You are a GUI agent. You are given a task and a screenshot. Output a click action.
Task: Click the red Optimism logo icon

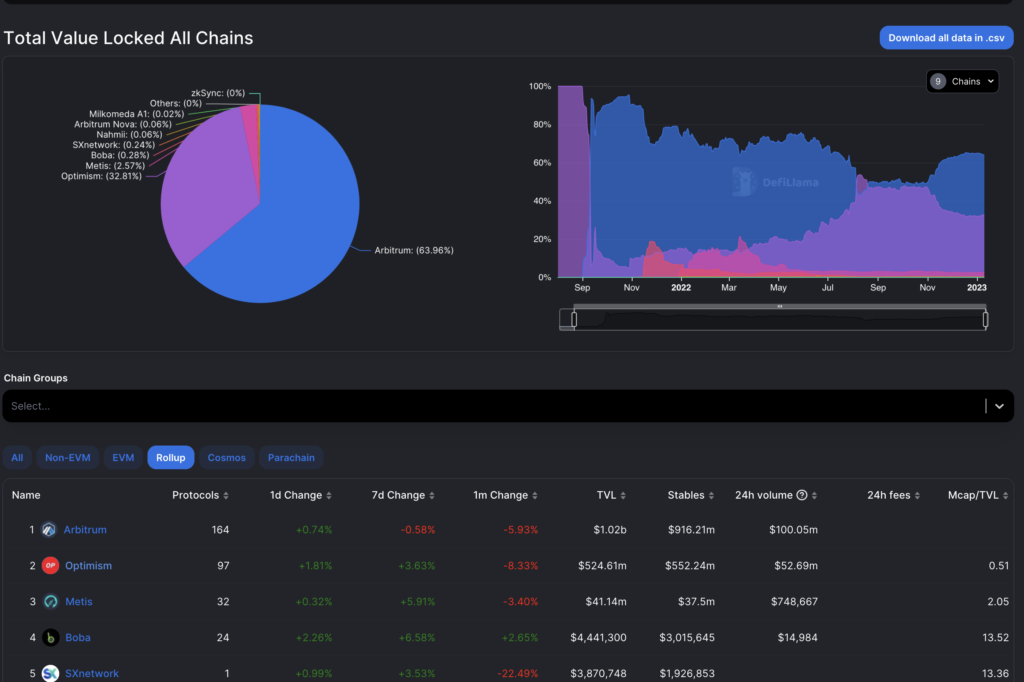50,566
